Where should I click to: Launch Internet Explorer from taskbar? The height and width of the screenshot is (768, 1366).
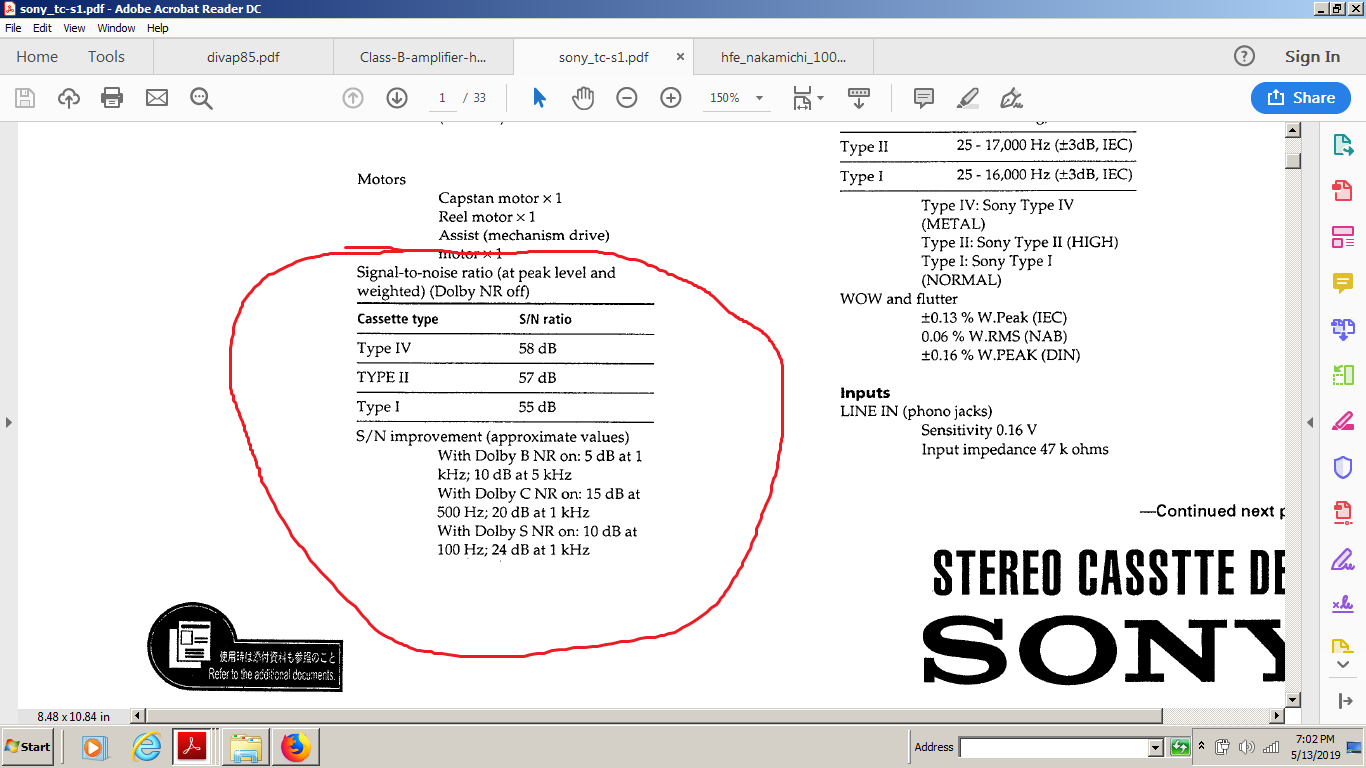[147, 747]
